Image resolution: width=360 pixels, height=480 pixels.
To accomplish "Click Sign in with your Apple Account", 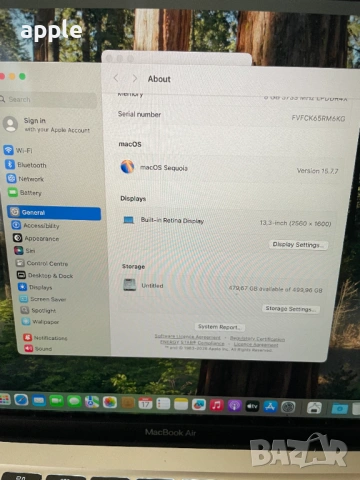I will 47,125.
